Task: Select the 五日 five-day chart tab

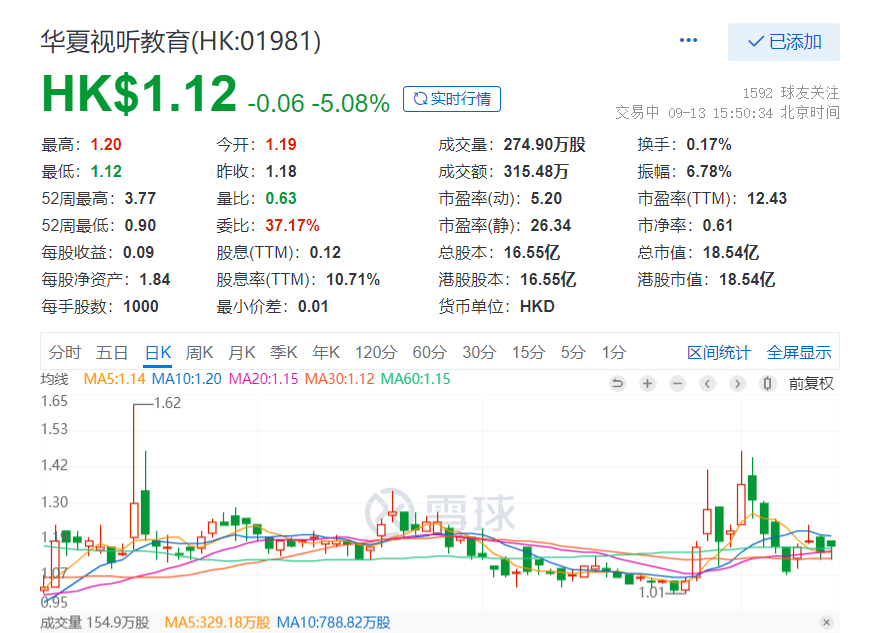Action: (x=112, y=352)
